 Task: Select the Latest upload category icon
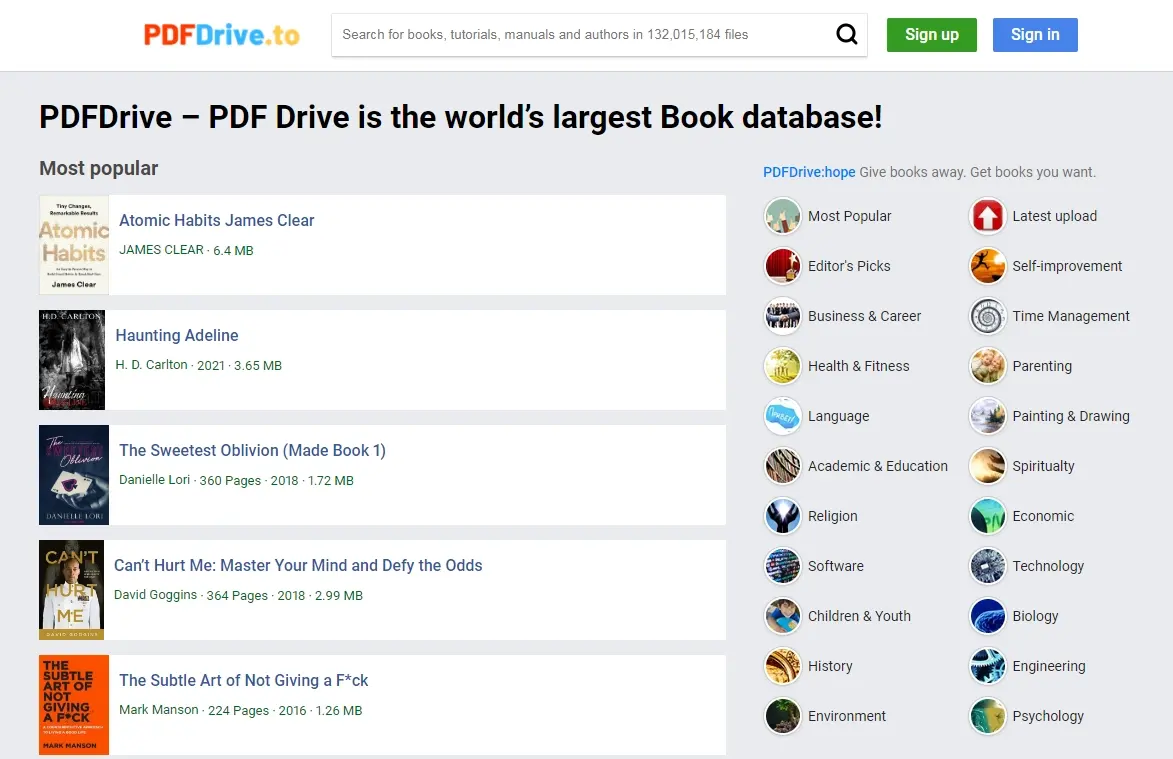click(x=987, y=216)
